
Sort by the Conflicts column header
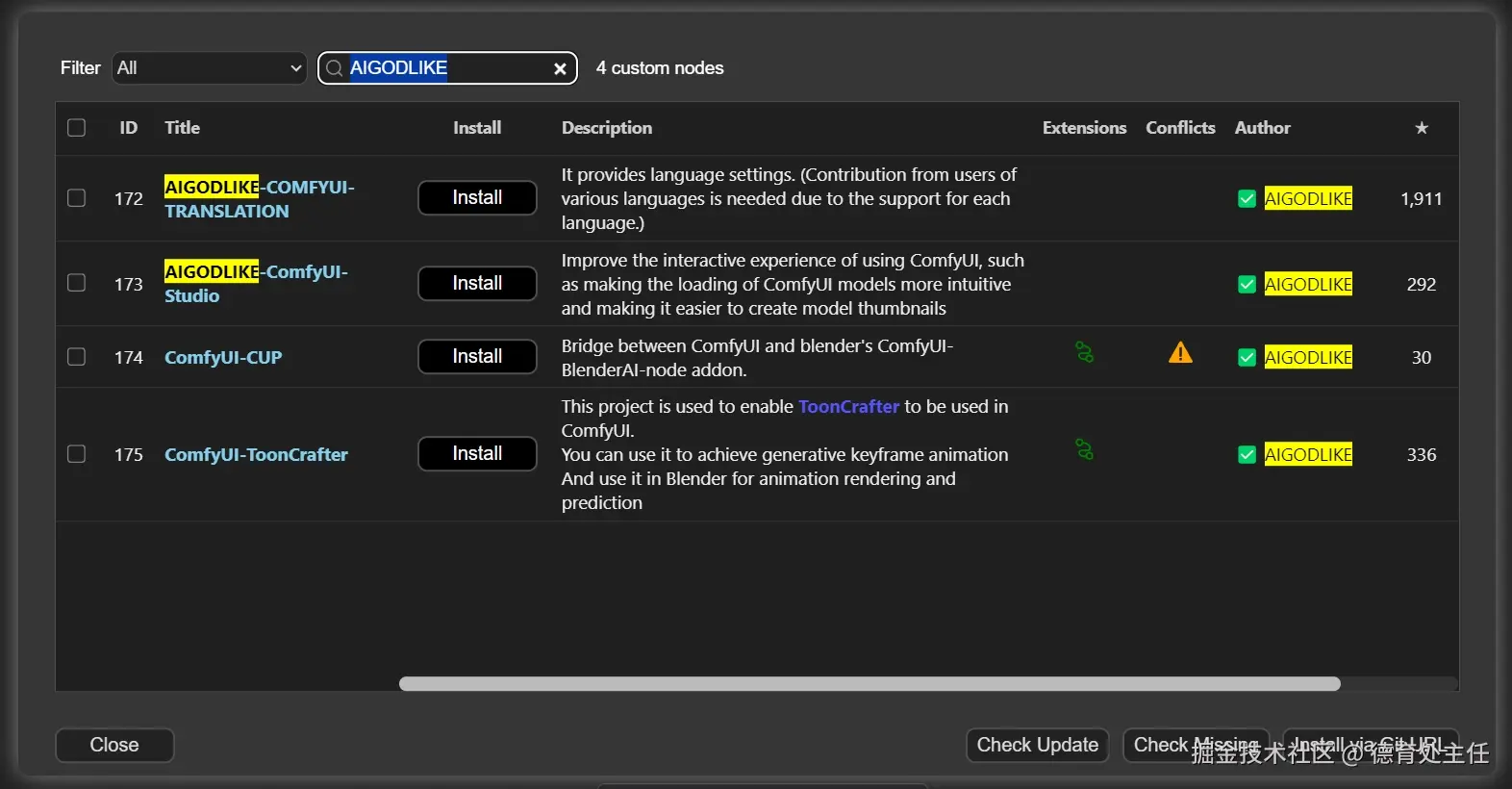click(x=1180, y=128)
